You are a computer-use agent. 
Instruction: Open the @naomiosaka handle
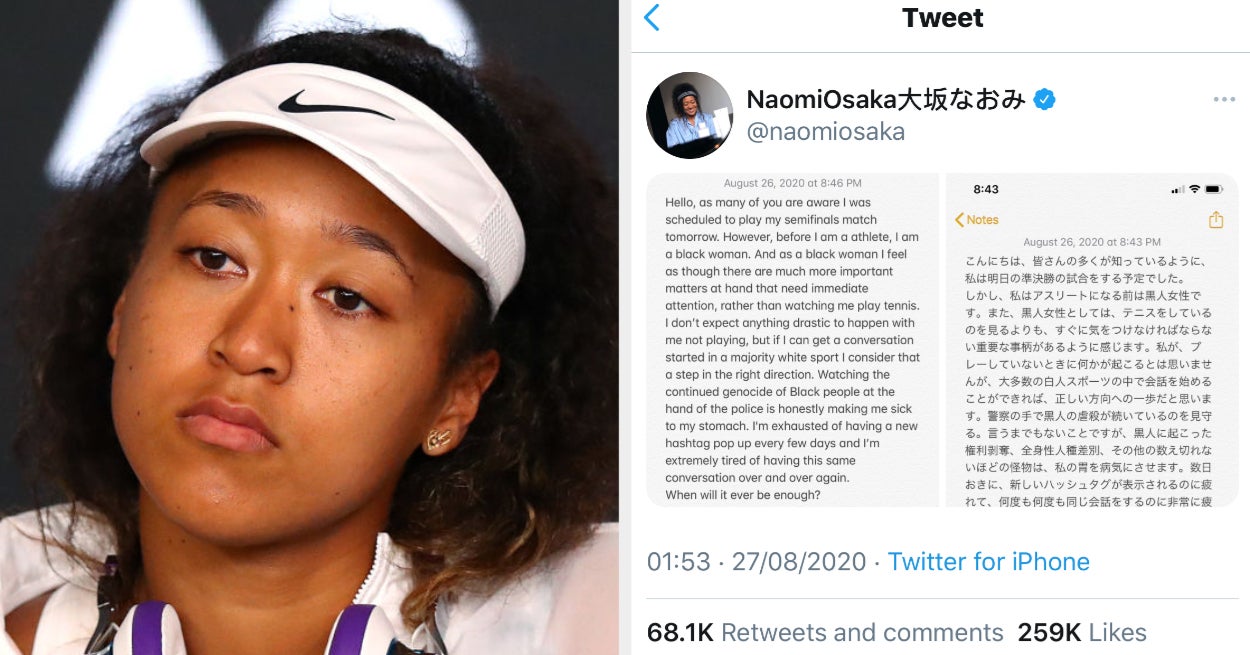point(826,132)
